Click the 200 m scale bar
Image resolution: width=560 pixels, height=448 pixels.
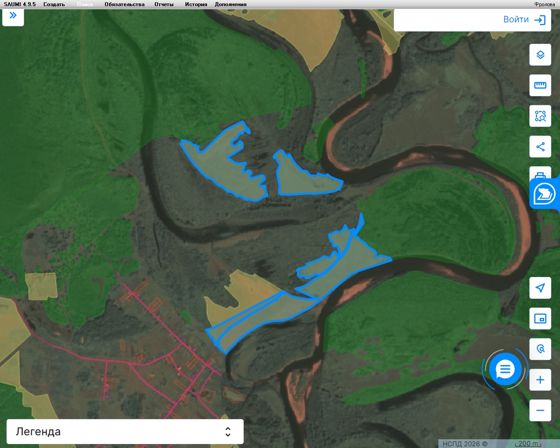point(529,444)
